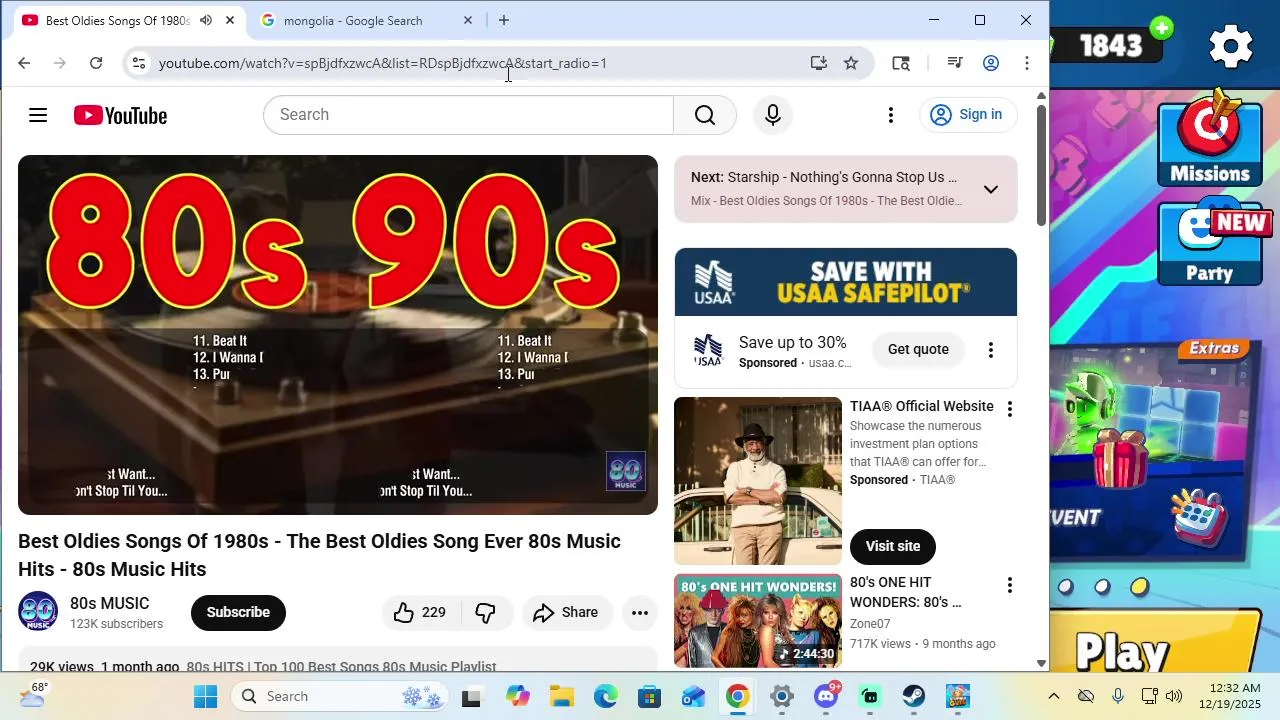The width and height of the screenshot is (1280, 720).
Task: Switch to mongolia Google Search tab
Action: pos(367,20)
